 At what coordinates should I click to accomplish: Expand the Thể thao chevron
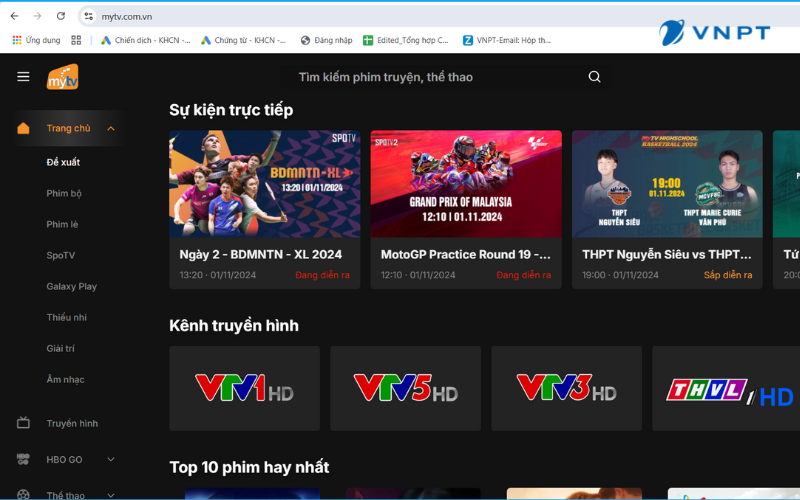111,495
